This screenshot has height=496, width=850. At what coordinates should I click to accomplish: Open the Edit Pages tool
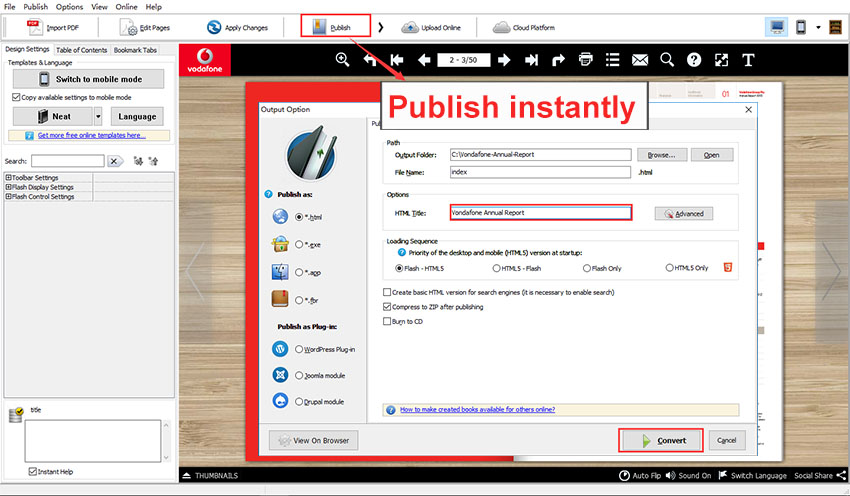(x=145, y=27)
